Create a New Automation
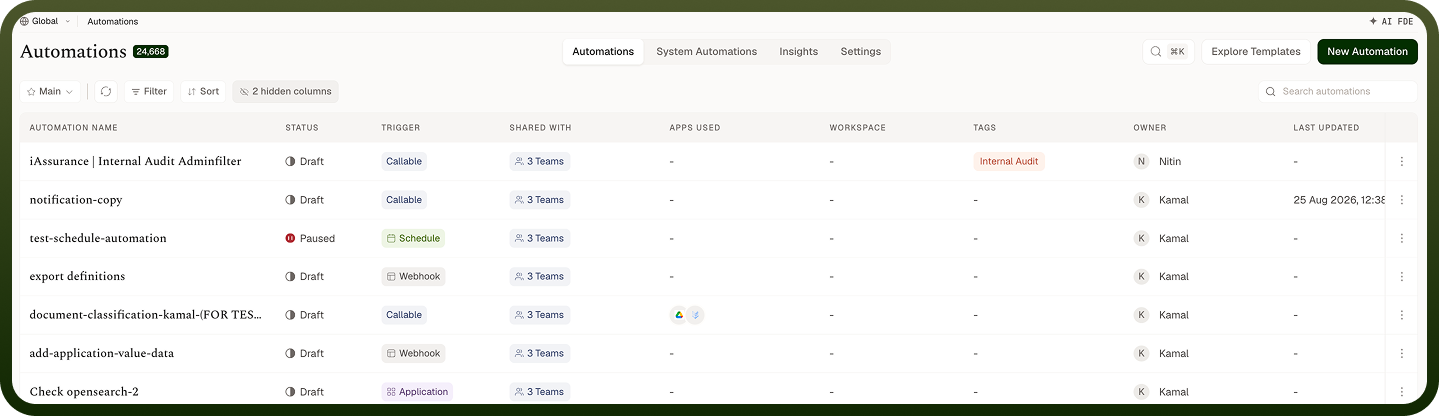The image size is (1439, 416). (1367, 52)
